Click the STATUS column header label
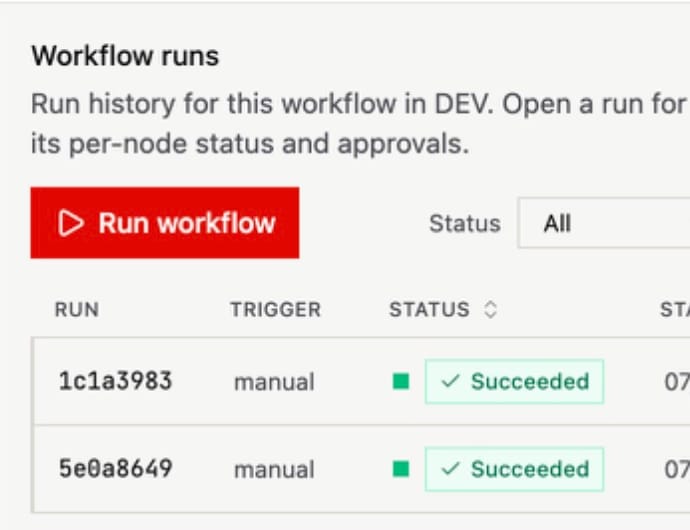This screenshot has width=690, height=530. [429, 309]
